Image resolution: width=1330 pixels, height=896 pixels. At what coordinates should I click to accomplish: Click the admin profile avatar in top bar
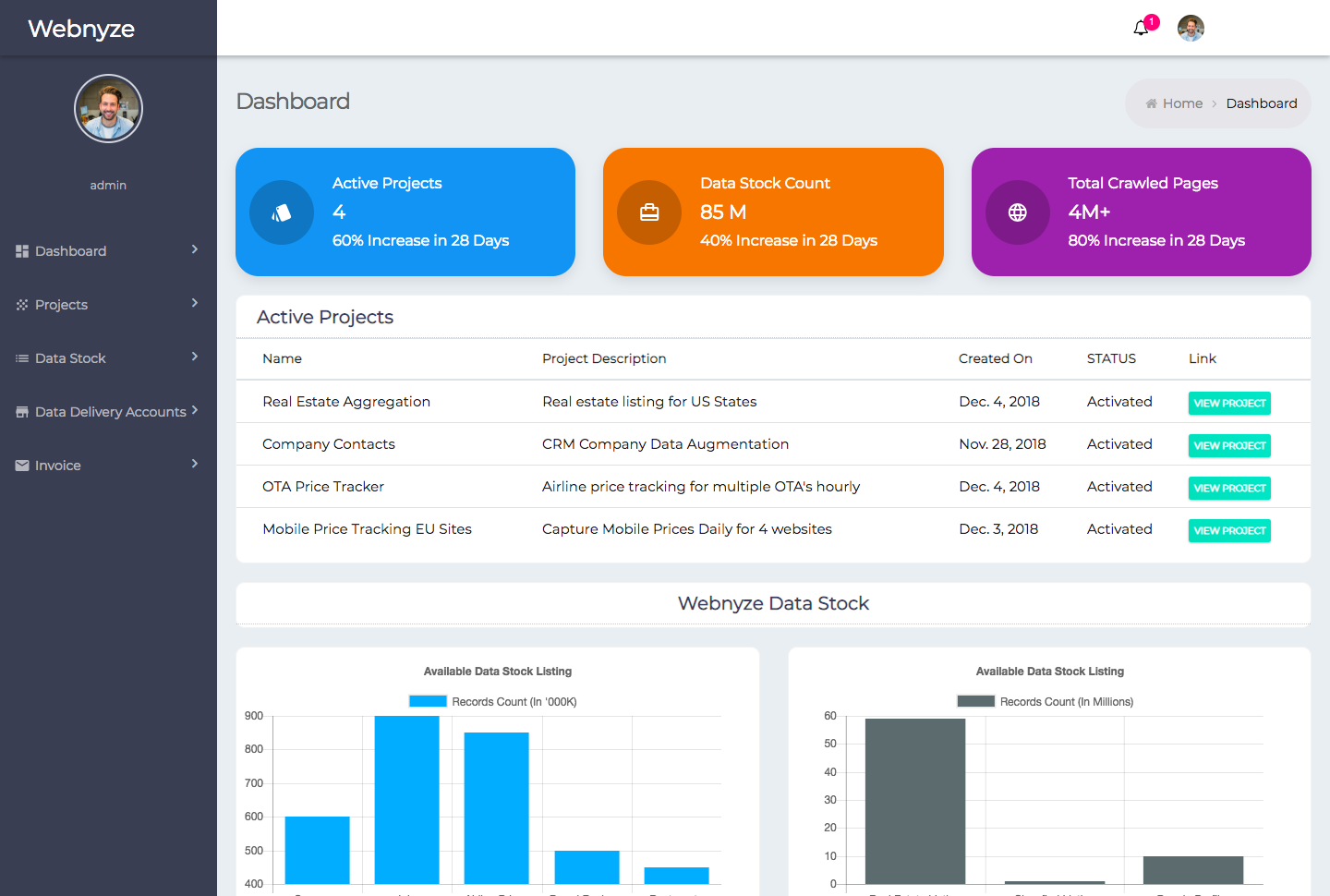[1191, 28]
